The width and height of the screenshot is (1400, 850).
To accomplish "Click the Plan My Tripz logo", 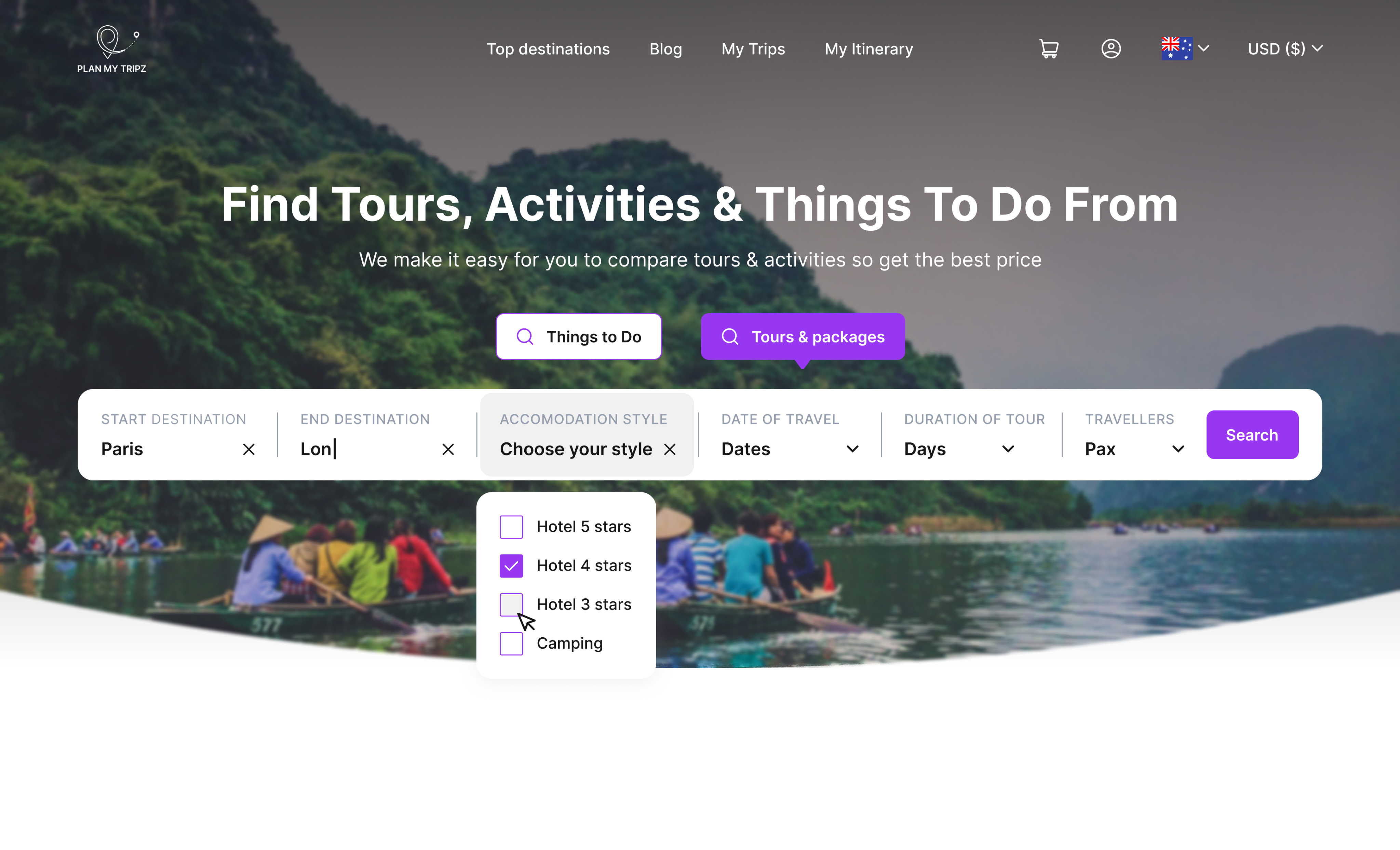I will point(112,49).
